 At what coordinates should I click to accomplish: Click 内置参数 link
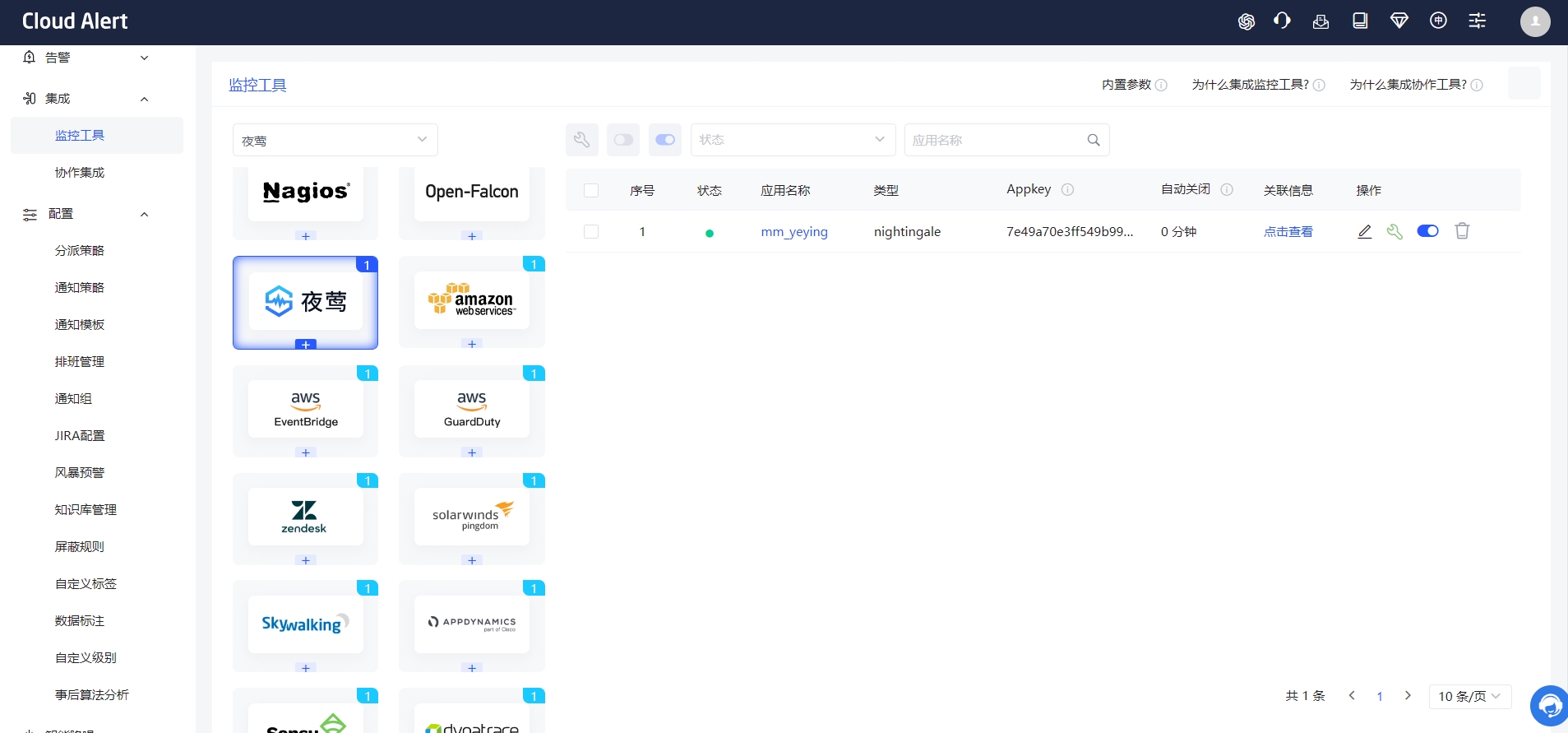[x=1126, y=85]
